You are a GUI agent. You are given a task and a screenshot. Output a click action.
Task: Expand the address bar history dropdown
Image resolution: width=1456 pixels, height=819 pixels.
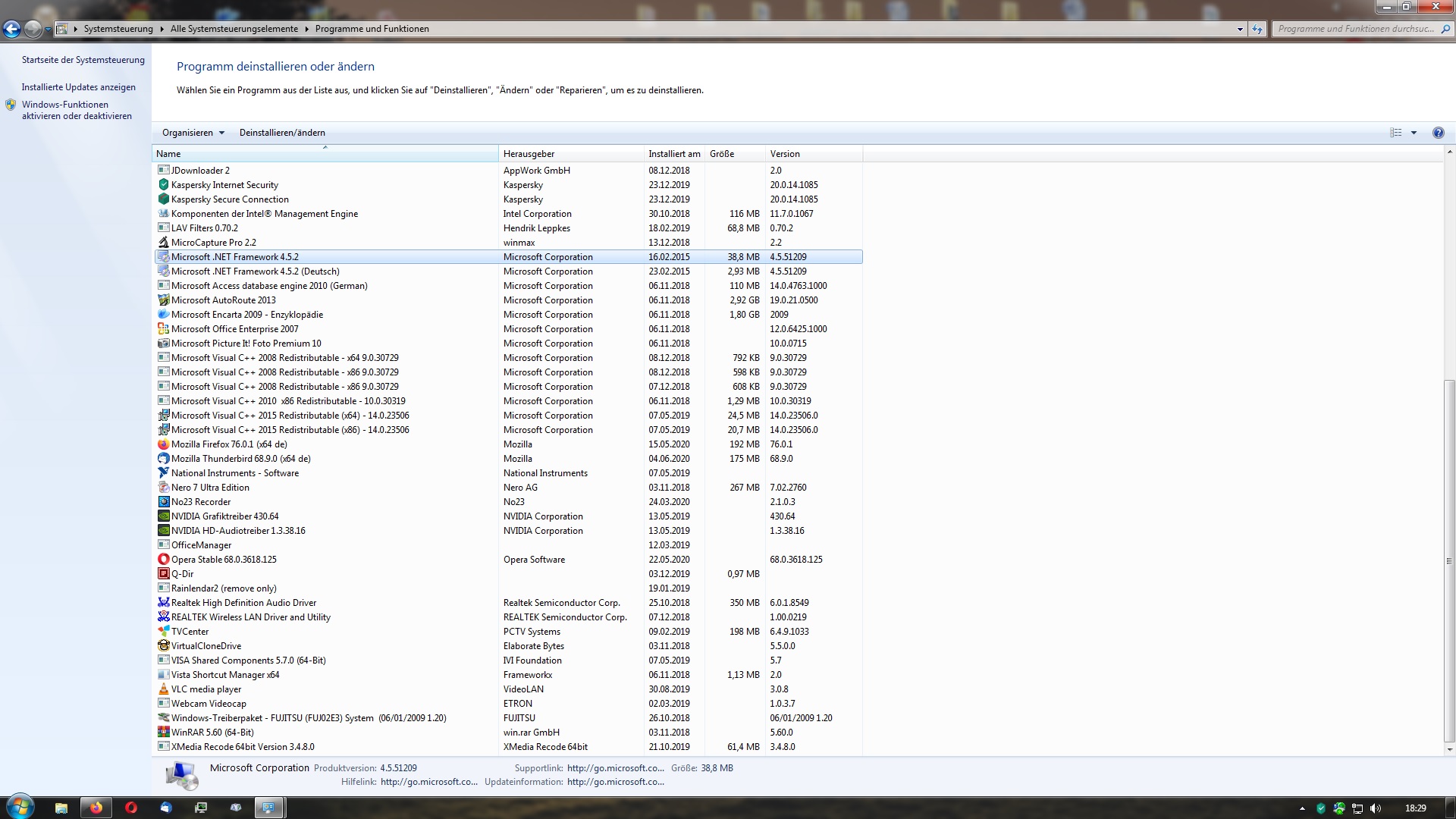click(x=1240, y=29)
